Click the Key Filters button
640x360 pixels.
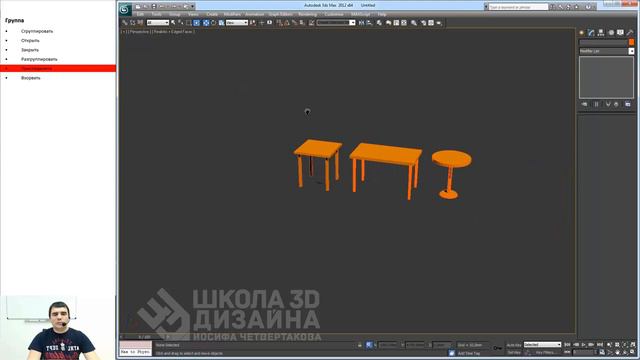click(545, 352)
